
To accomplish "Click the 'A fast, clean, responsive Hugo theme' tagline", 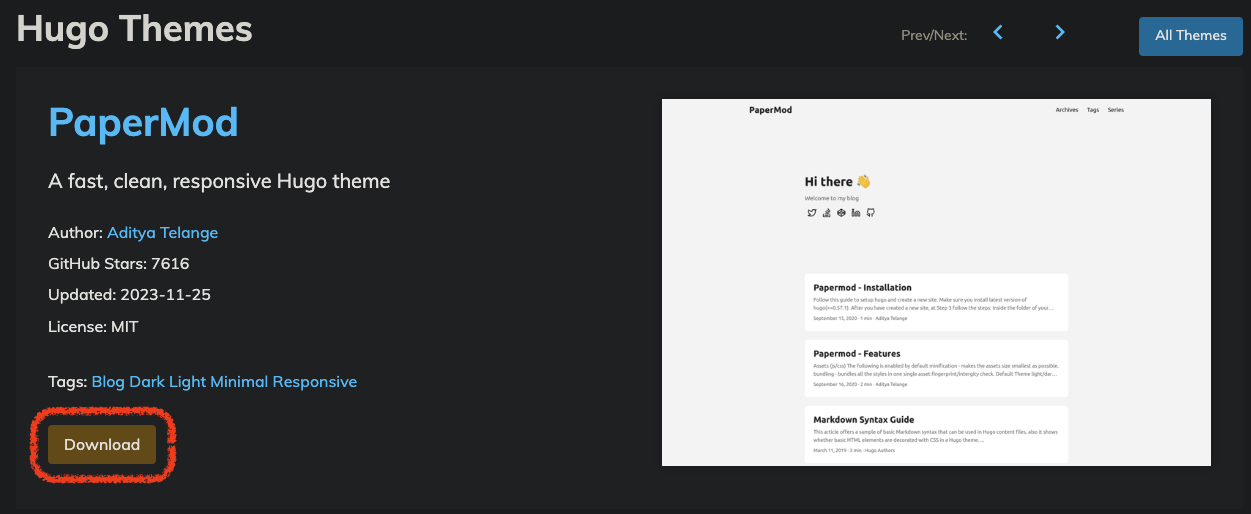I will click(x=219, y=181).
